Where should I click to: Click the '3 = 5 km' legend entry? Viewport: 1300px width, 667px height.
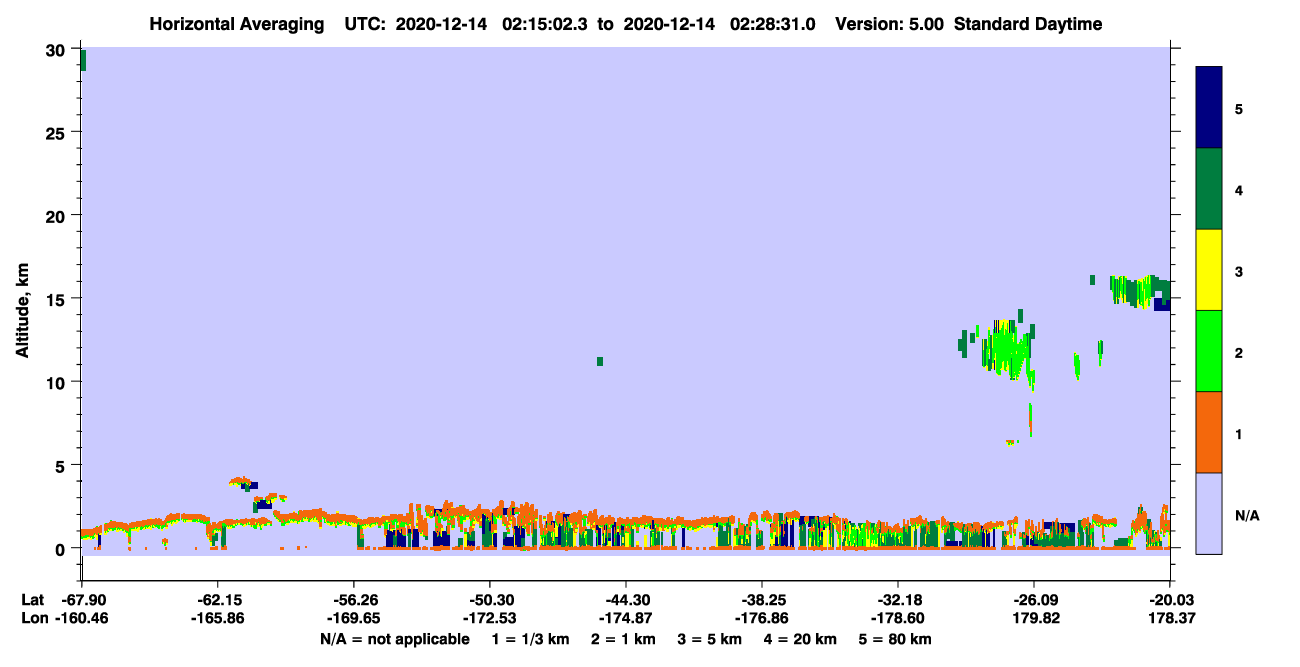[710, 639]
